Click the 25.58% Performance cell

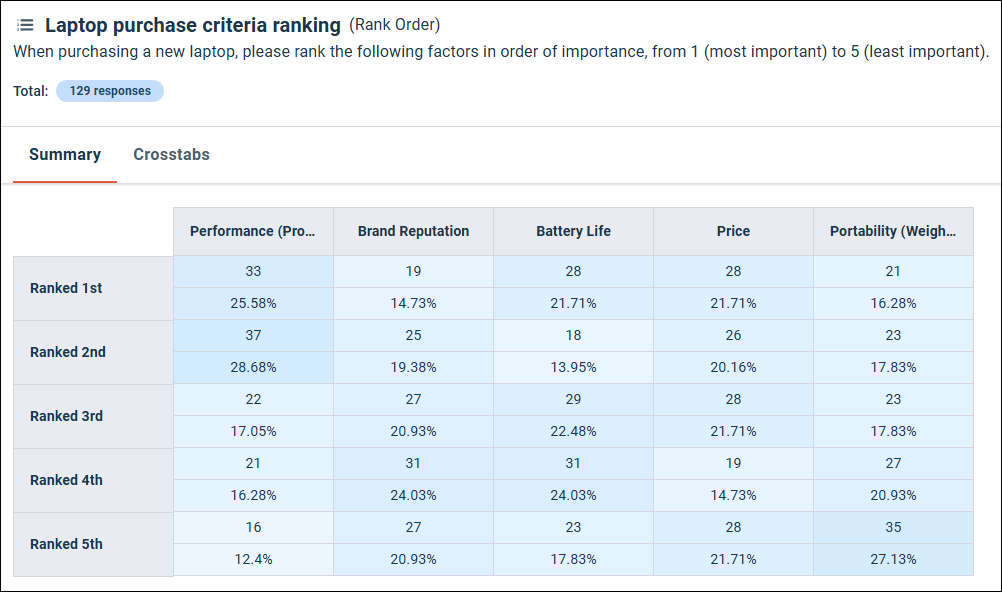(253, 303)
